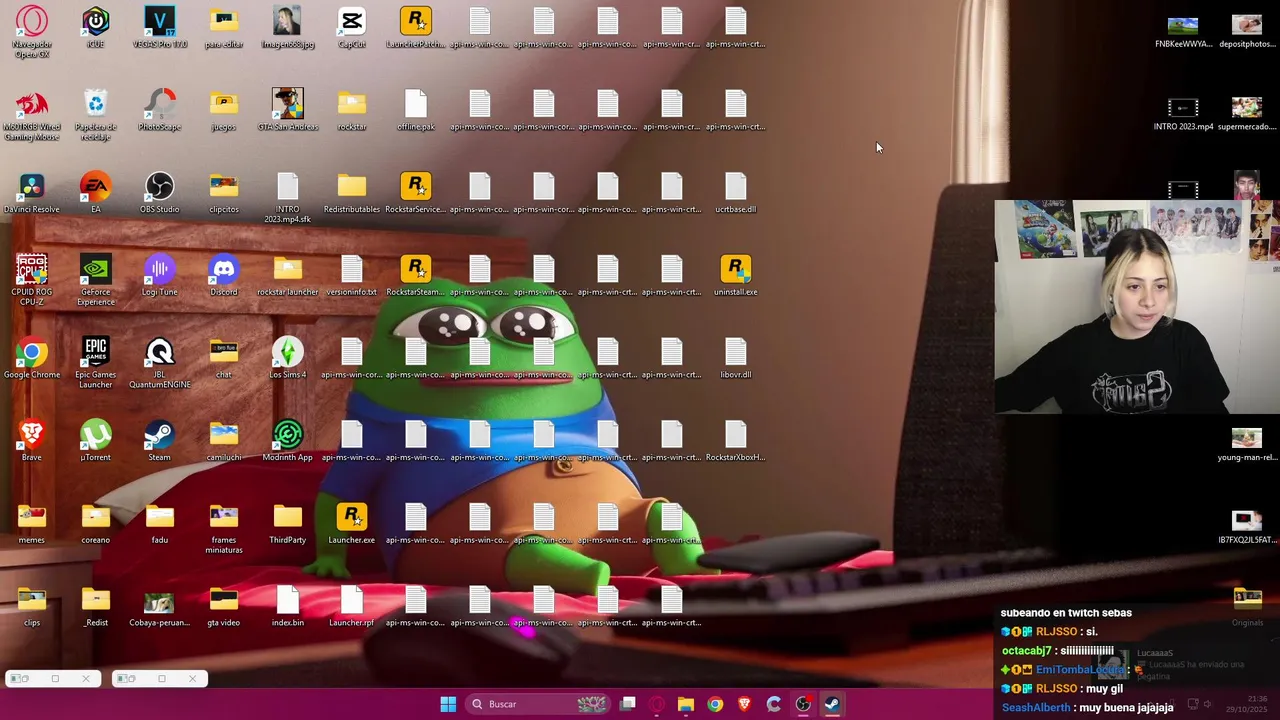Select the Papelera de reciclaje icon
This screenshot has width=1280, height=720.
pyautogui.click(x=96, y=115)
